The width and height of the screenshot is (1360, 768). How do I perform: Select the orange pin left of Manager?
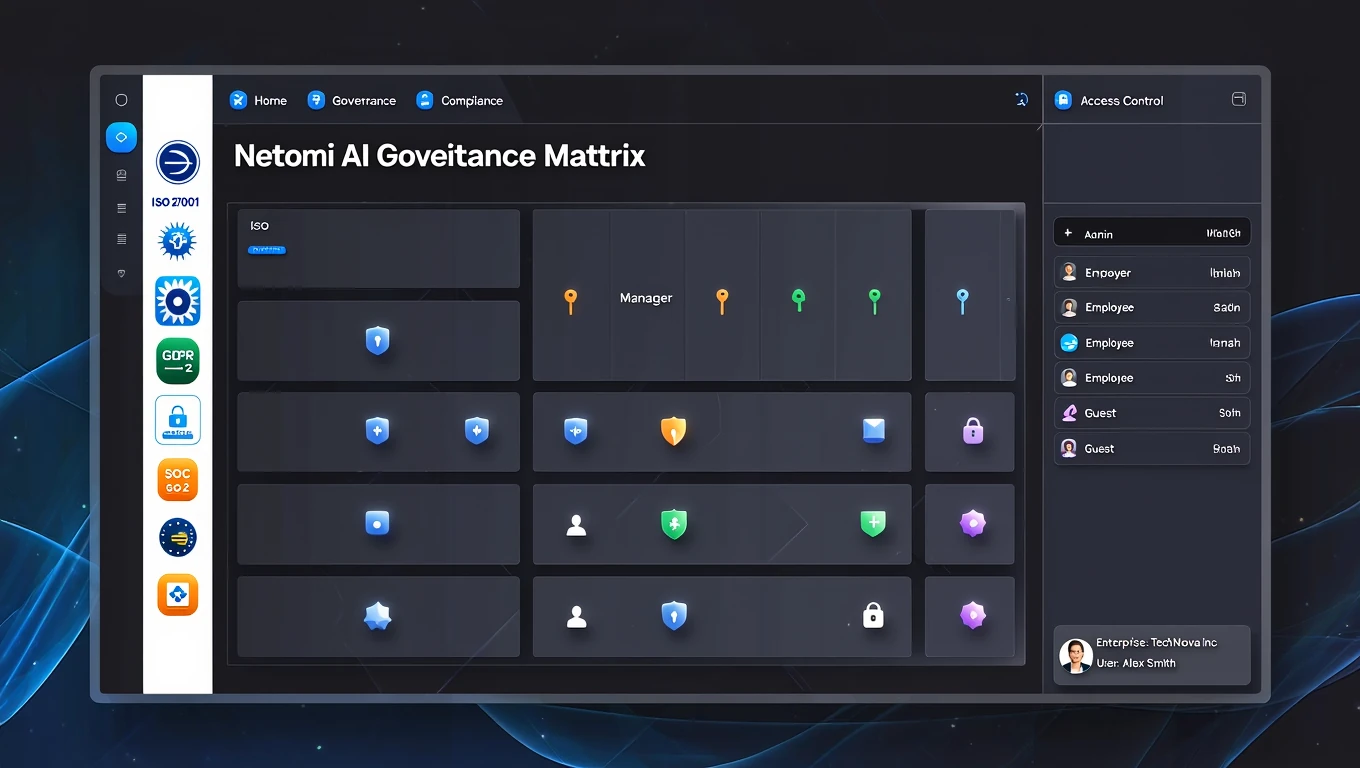[570, 300]
